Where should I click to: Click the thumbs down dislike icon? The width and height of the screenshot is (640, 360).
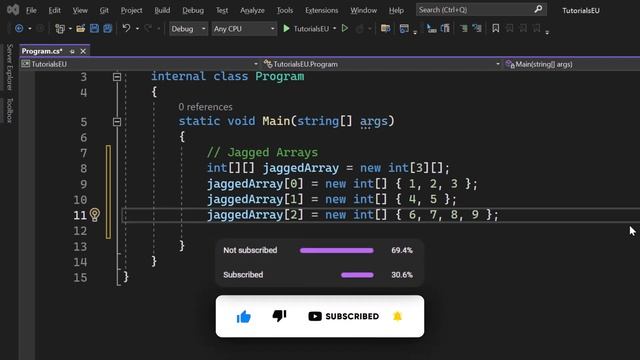pyautogui.click(x=279, y=316)
